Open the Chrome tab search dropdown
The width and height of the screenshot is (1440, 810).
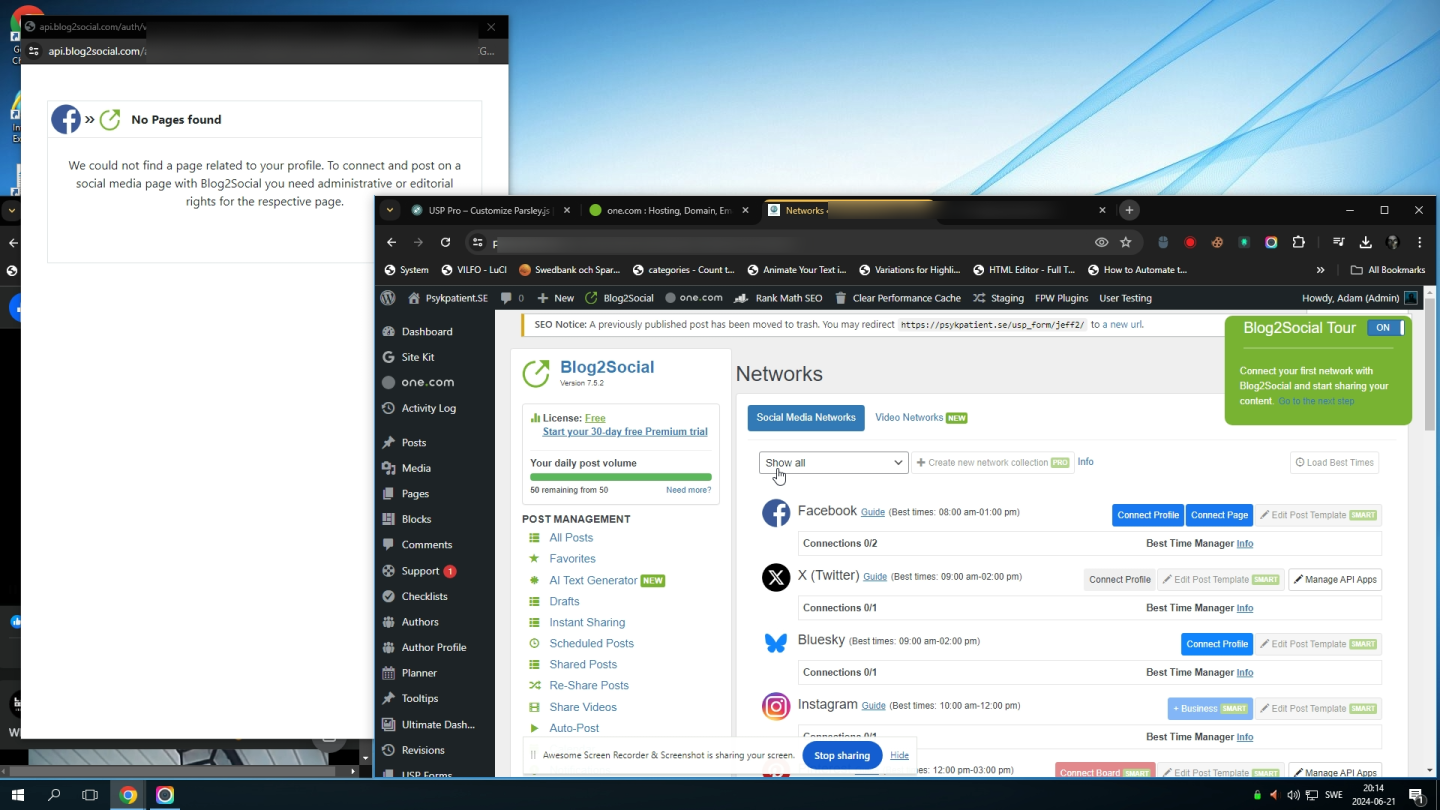[392, 210]
